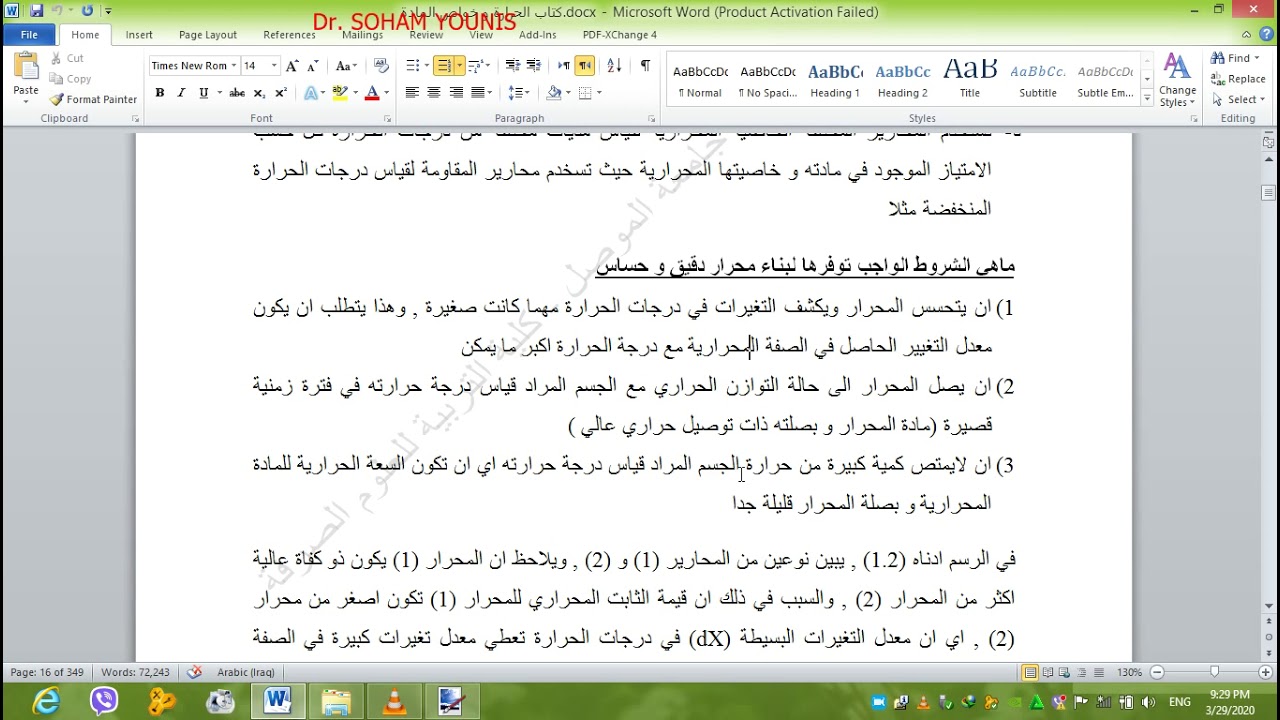Open the Select dropdown in Editing
Viewport: 1280px width, 720px height.
point(1239,99)
